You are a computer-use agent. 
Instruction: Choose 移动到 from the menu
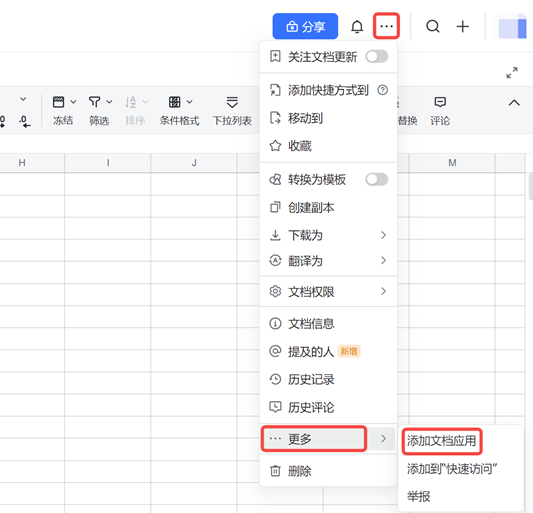328,118
